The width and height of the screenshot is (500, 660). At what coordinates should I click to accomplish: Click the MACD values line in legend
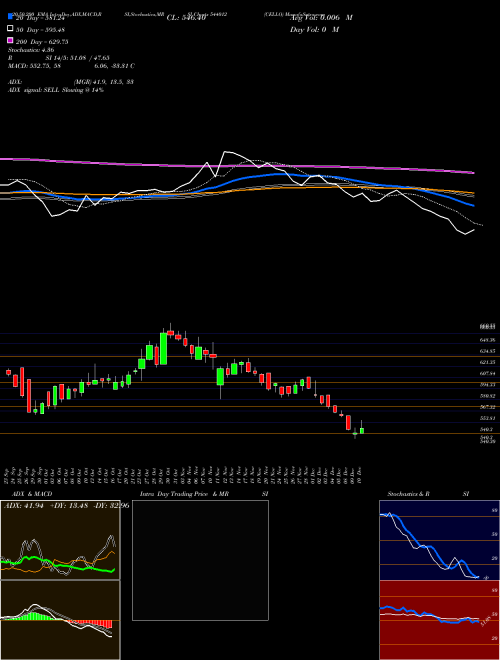pyautogui.click(x=71, y=66)
